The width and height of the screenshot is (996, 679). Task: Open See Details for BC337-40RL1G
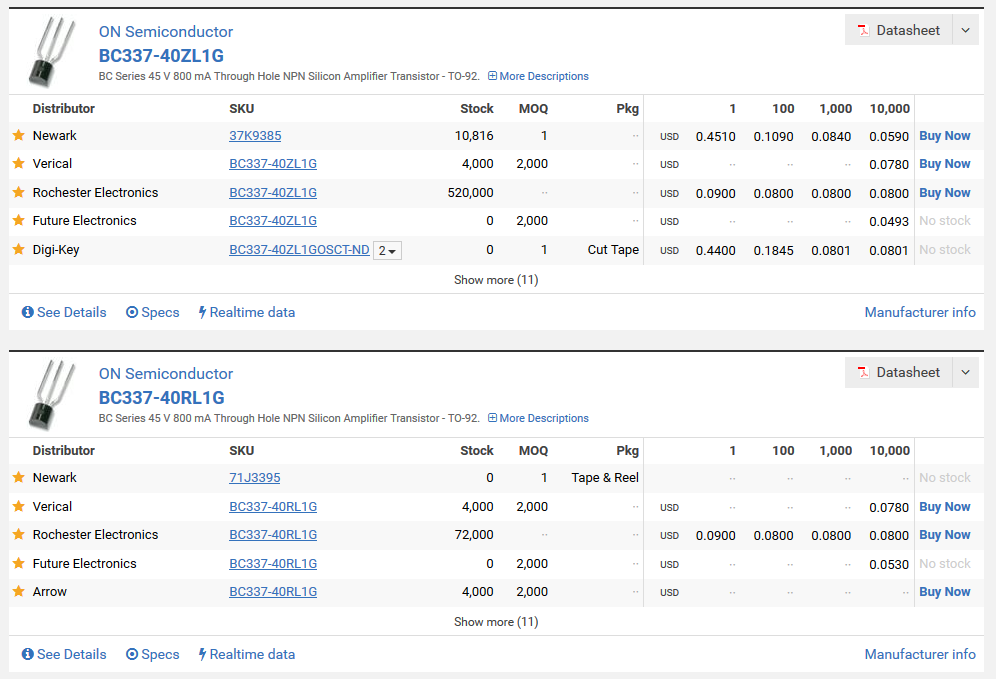[64, 654]
